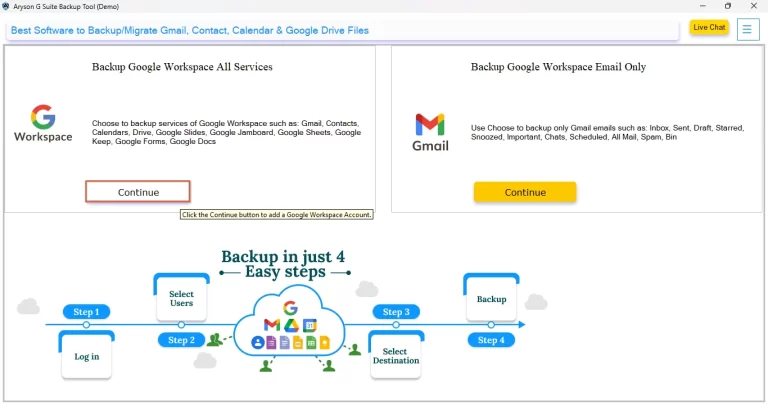Click the Select Destination step card

(x=396, y=355)
